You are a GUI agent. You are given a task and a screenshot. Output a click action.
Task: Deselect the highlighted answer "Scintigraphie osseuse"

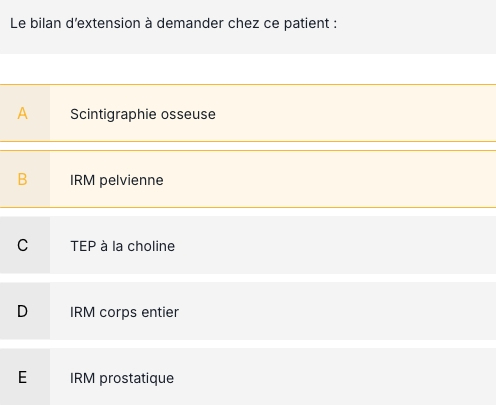tap(248, 113)
